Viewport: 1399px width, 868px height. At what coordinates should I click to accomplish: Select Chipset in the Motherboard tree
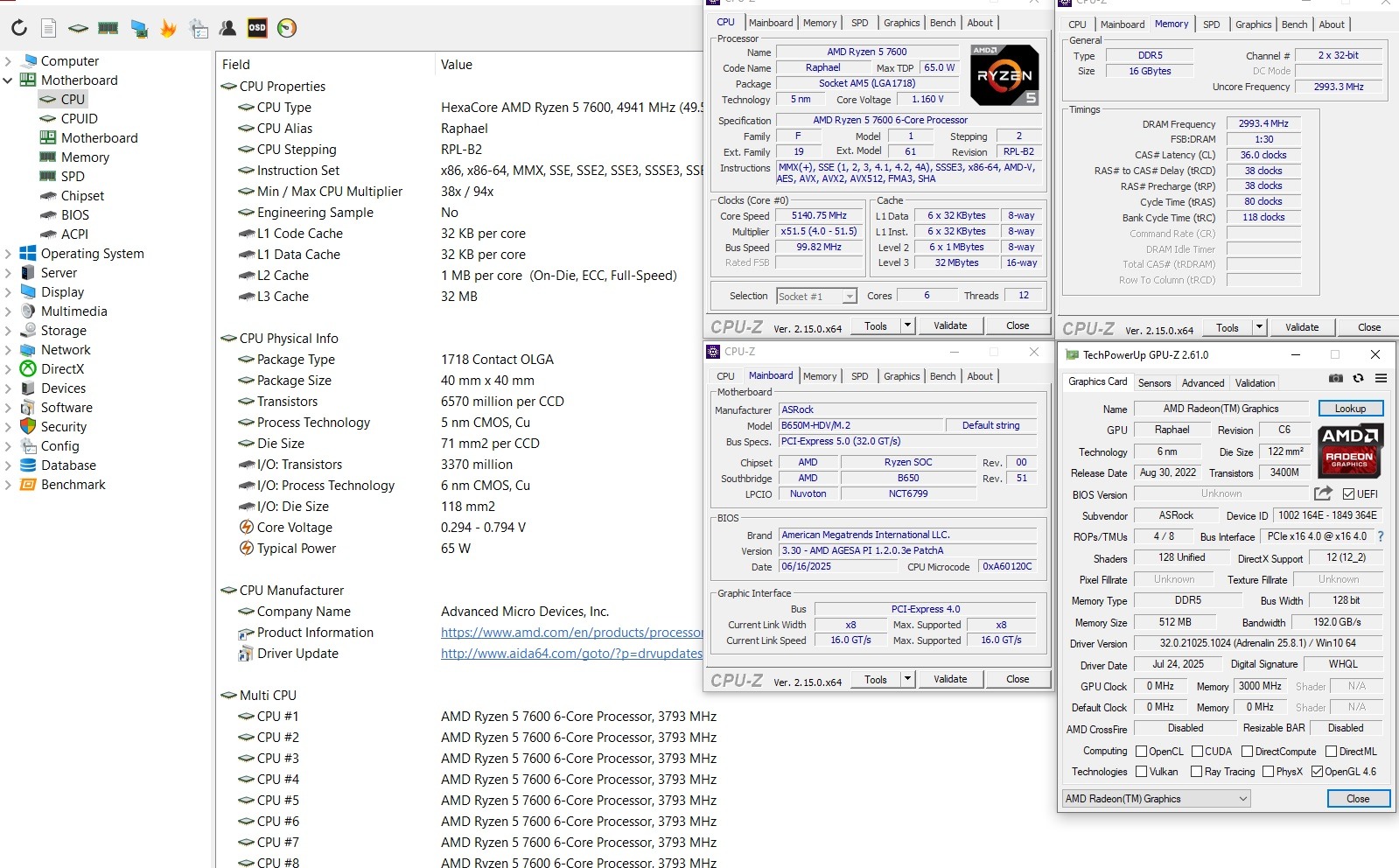tap(82, 196)
